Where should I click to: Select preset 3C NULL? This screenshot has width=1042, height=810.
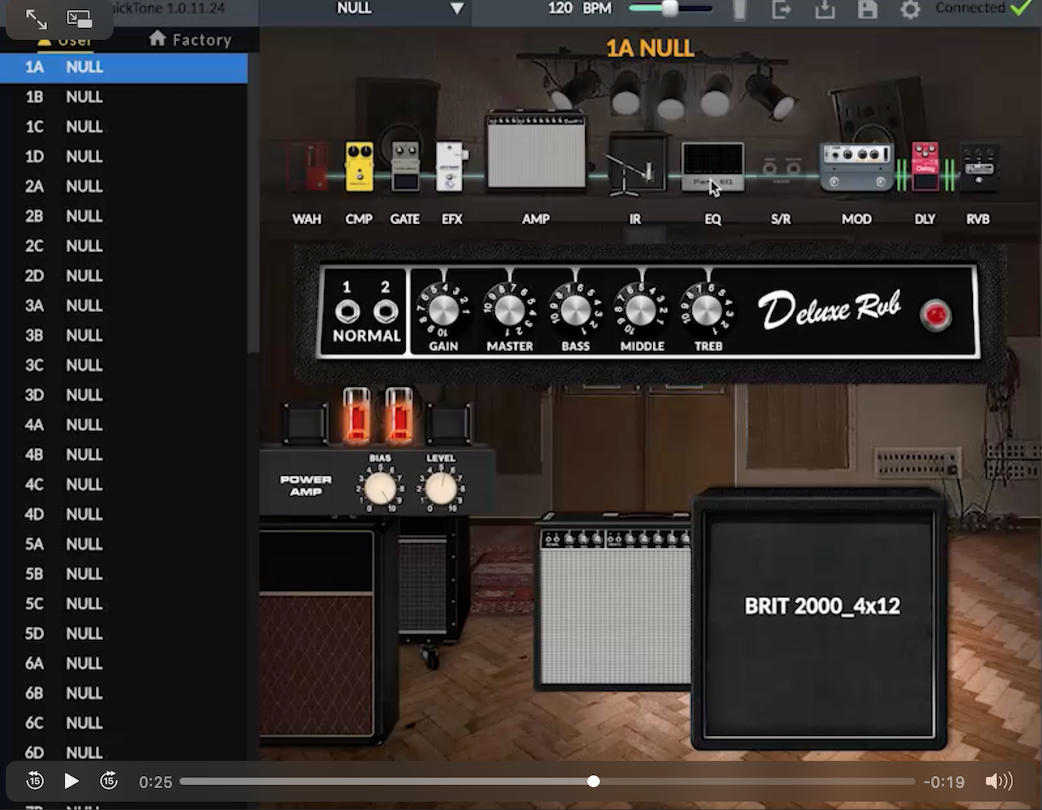[x=124, y=365]
